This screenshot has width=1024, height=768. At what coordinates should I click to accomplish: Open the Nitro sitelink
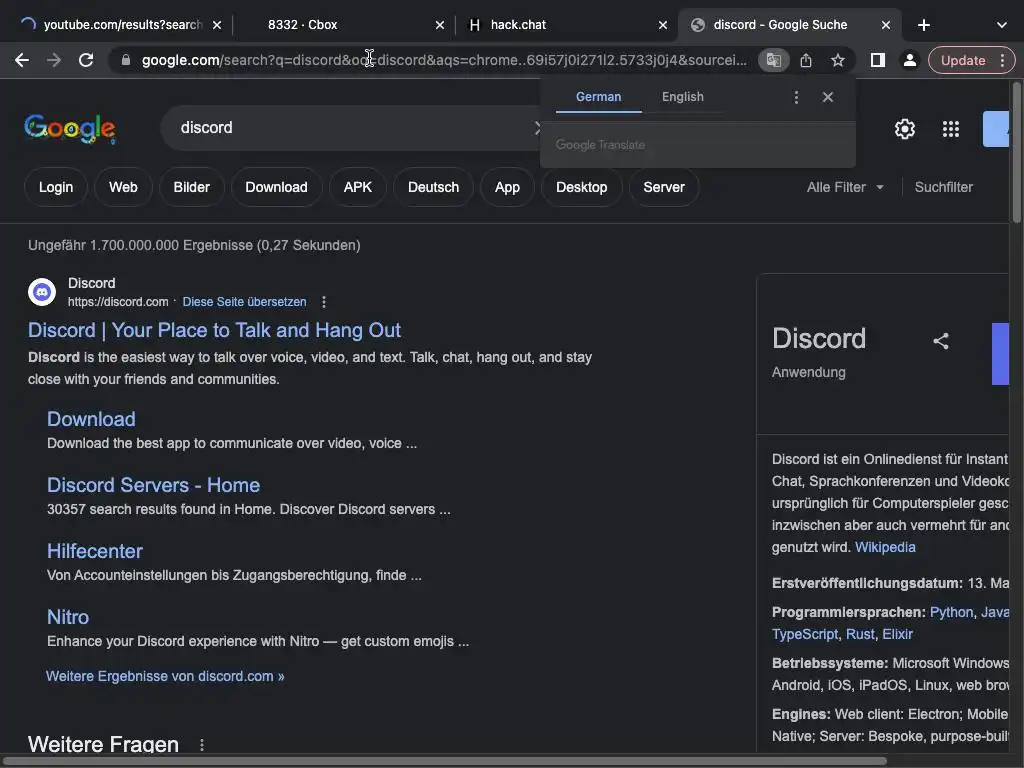click(68, 616)
